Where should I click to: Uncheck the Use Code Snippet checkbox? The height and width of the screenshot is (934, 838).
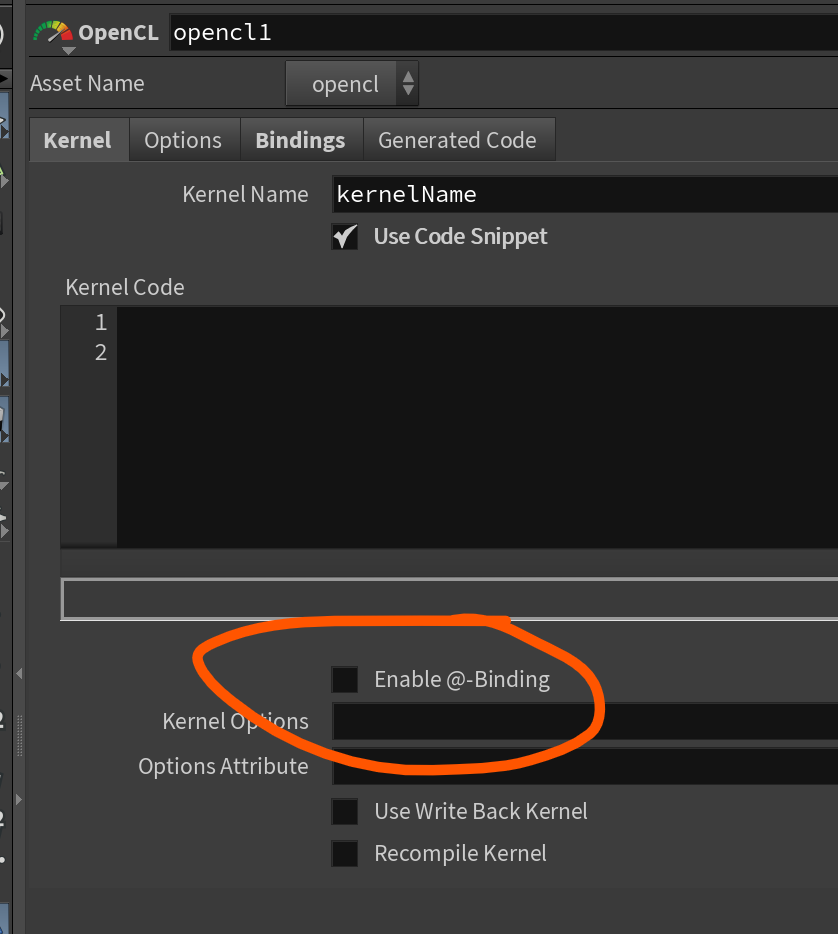point(344,237)
